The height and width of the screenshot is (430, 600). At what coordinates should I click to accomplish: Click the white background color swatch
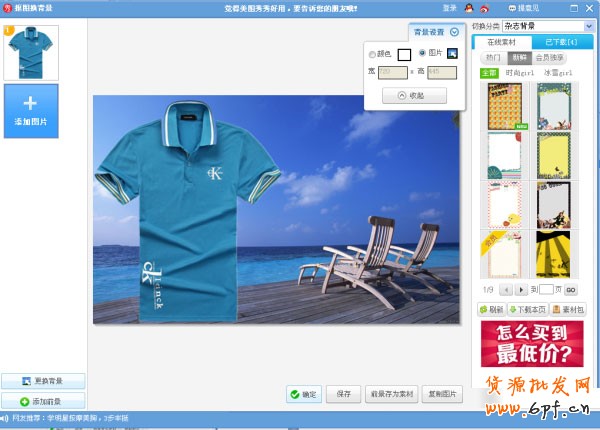(404, 54)
